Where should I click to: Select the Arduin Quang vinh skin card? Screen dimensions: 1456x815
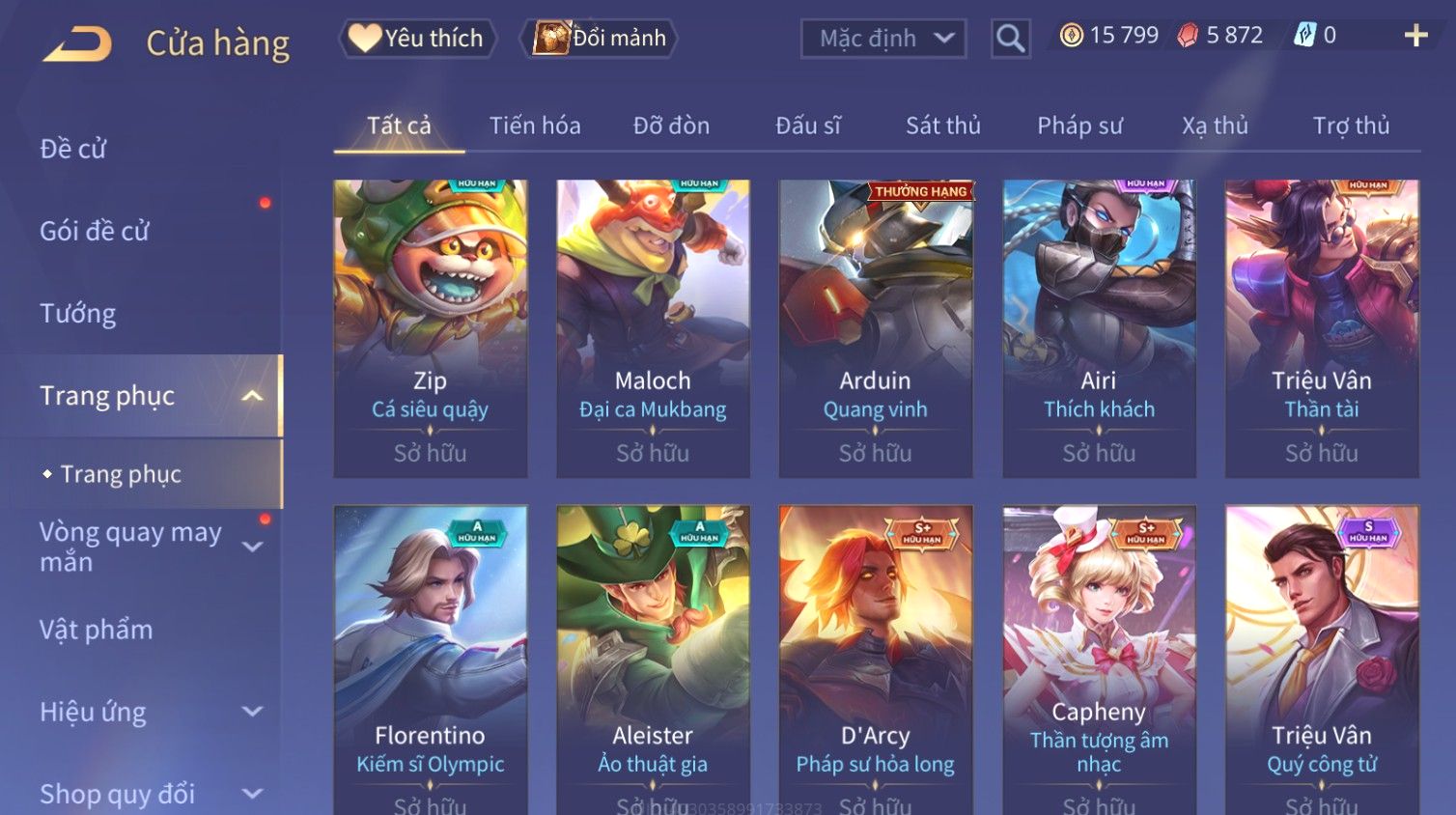pos(876,328)
